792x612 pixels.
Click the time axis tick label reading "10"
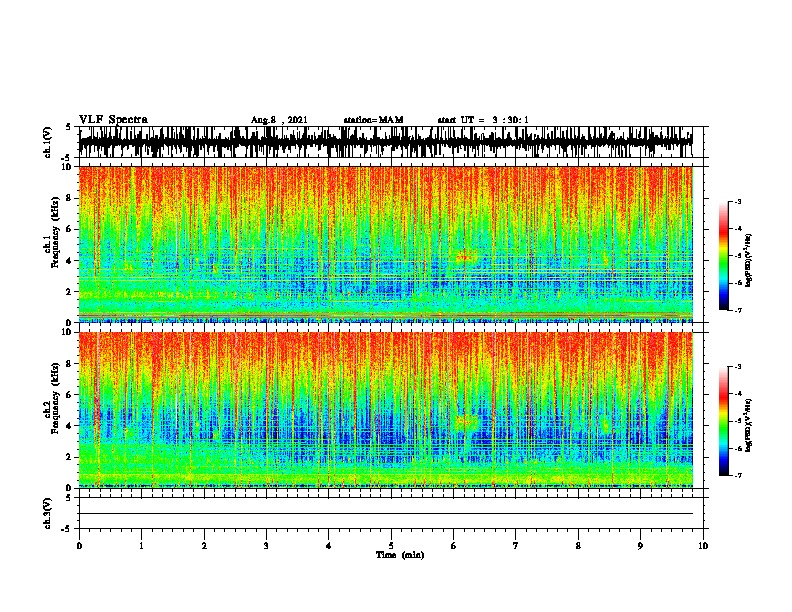pyautogui.click(x=703, y=546)
